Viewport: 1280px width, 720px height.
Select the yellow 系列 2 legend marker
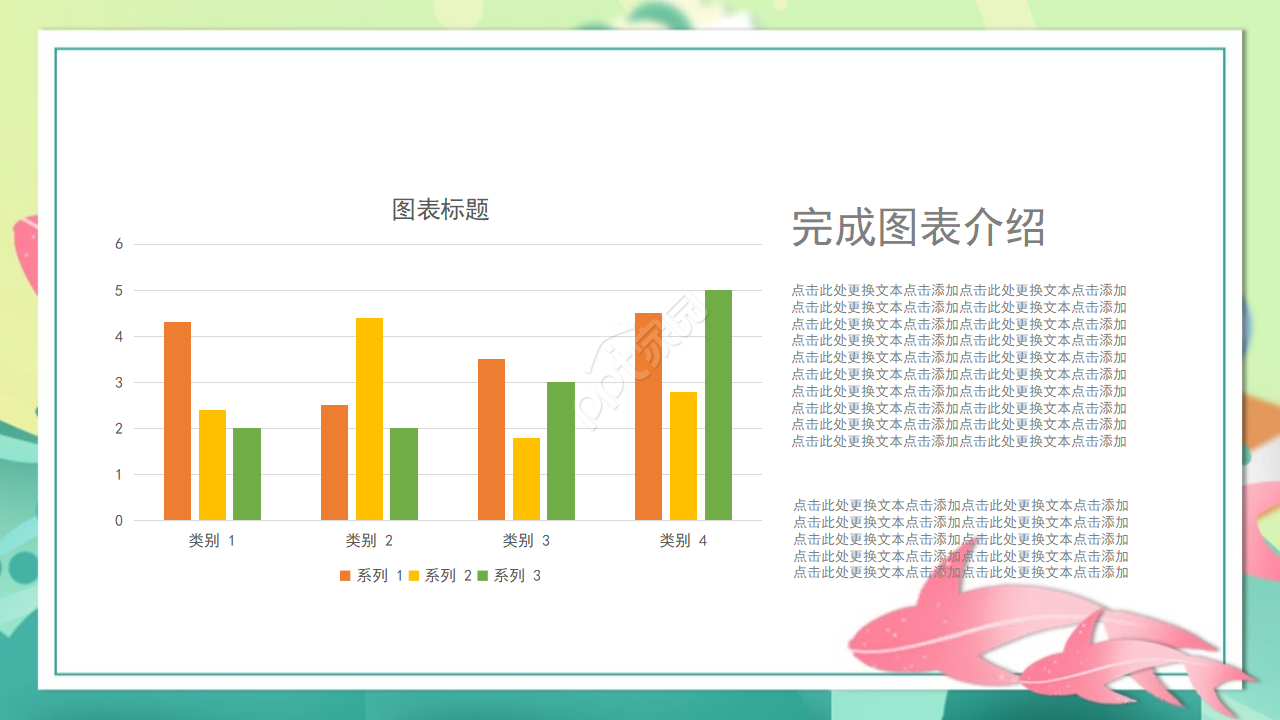click(x=412, y=575)
